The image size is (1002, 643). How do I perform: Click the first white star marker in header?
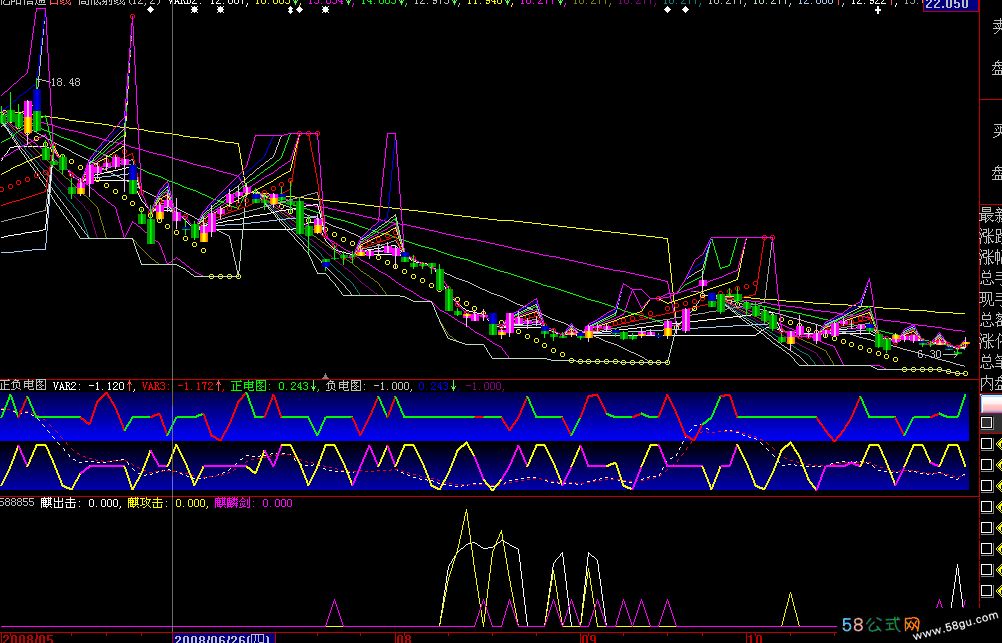194,10
